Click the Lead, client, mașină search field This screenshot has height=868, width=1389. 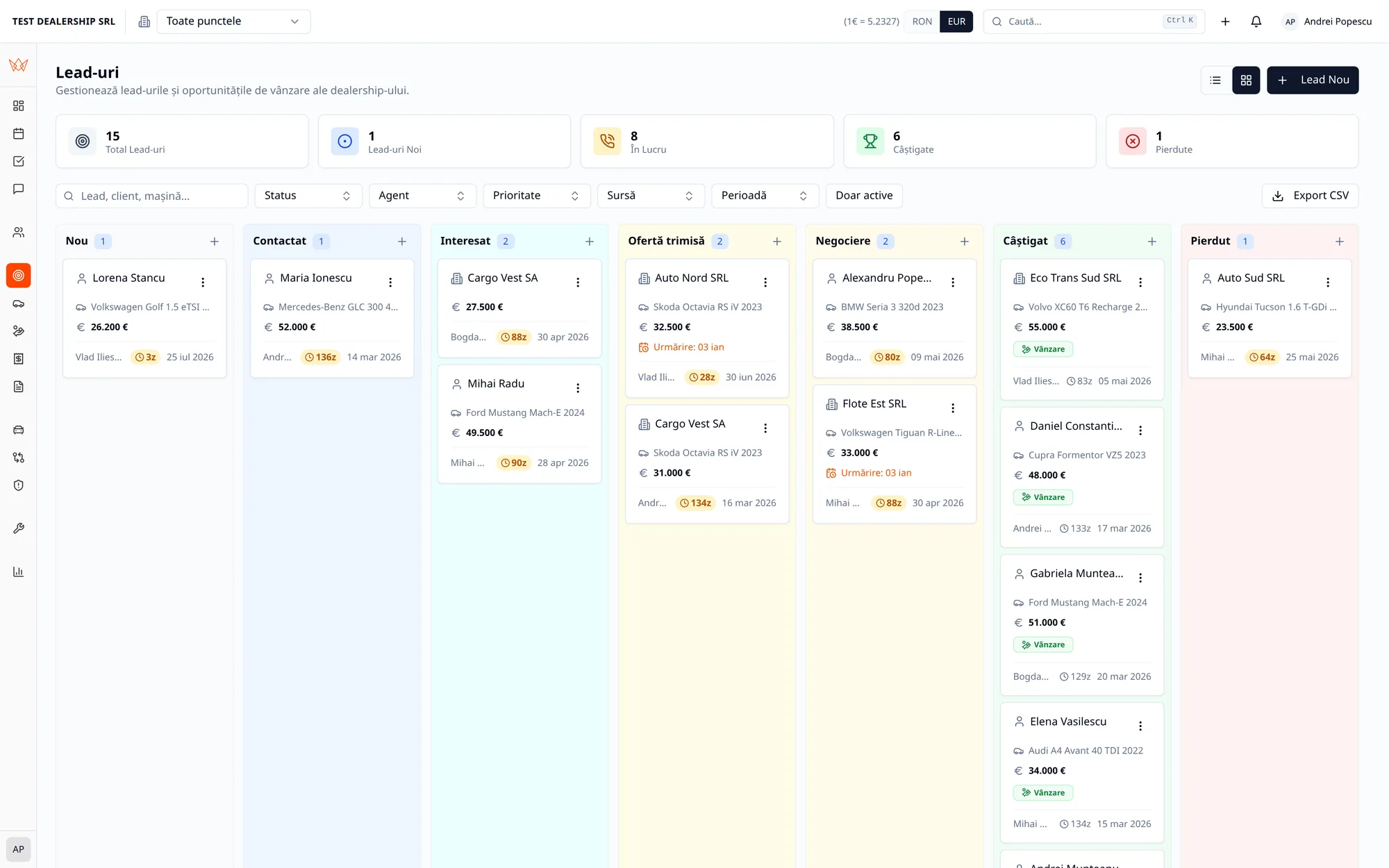pos(151,196)
